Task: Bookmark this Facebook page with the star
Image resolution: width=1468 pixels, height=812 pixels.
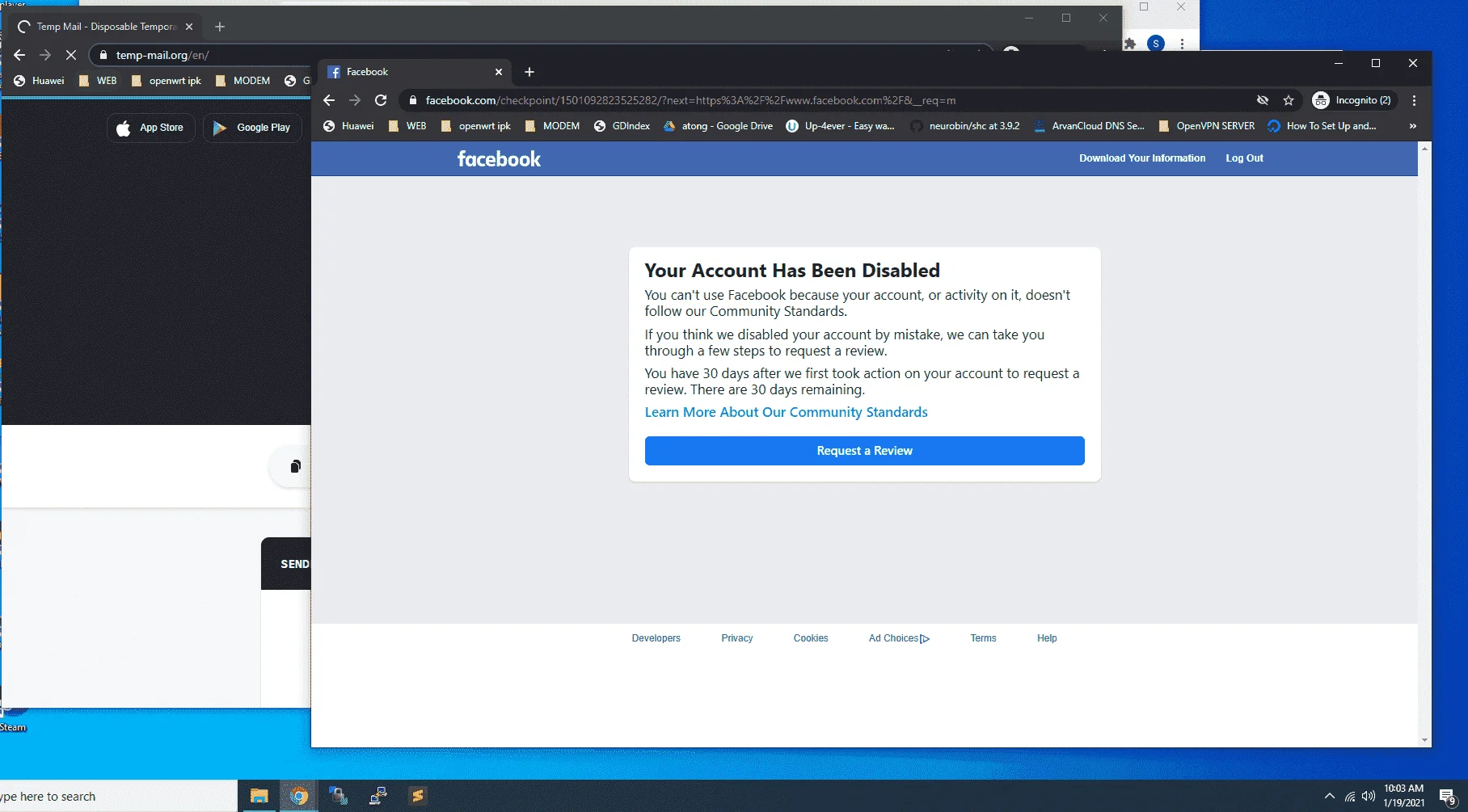Action: click(x=1289, y=100)
